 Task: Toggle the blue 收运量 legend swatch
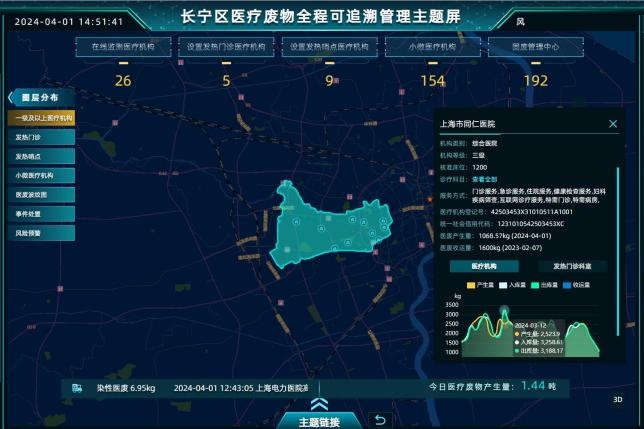(x=567, y=285)
